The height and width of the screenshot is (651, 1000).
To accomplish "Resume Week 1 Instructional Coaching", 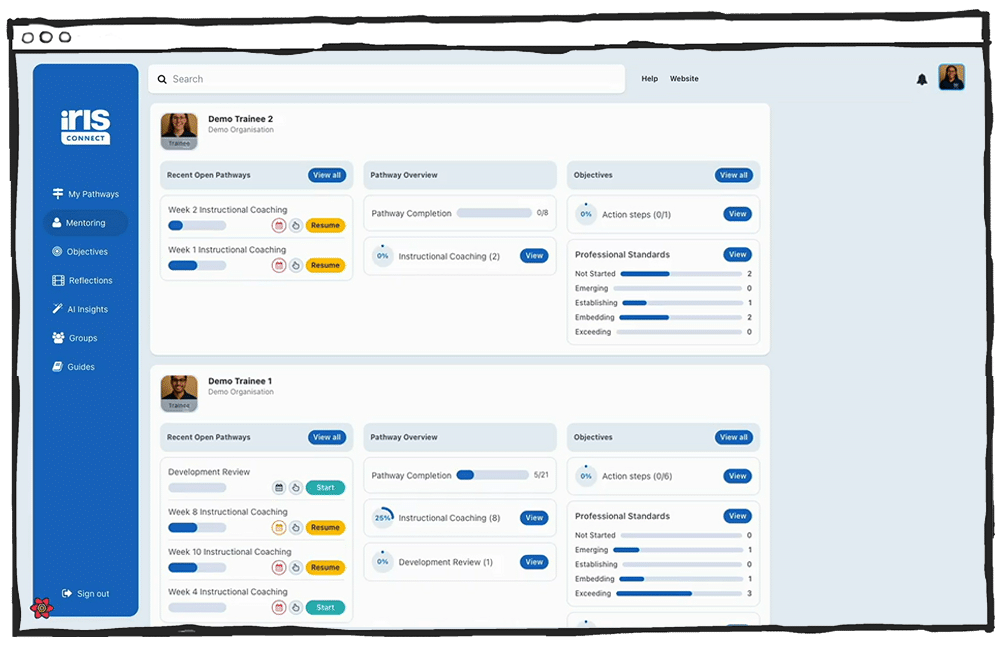I will pyautogui.click(x=325, y=265).
